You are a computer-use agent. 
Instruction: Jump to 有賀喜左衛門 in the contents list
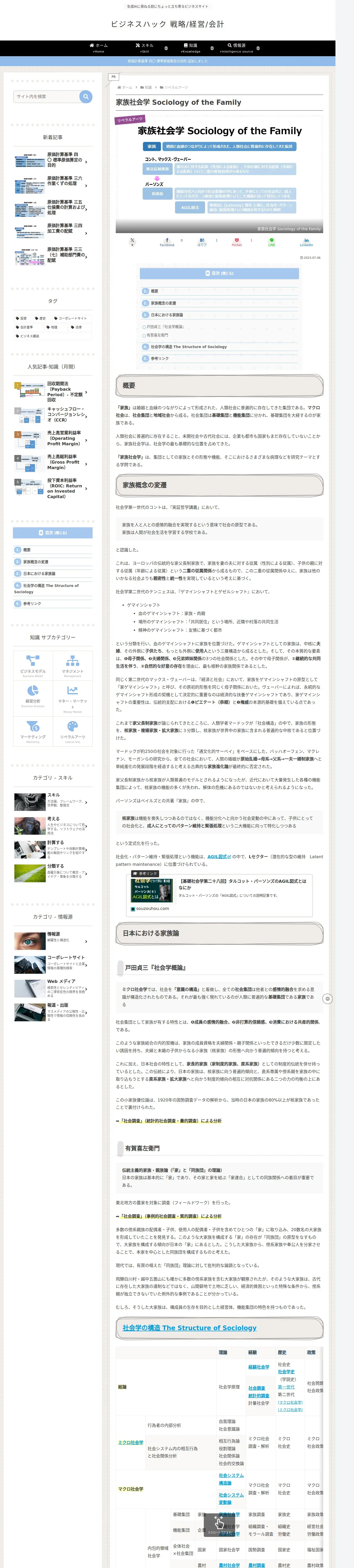tap(157, 335)
